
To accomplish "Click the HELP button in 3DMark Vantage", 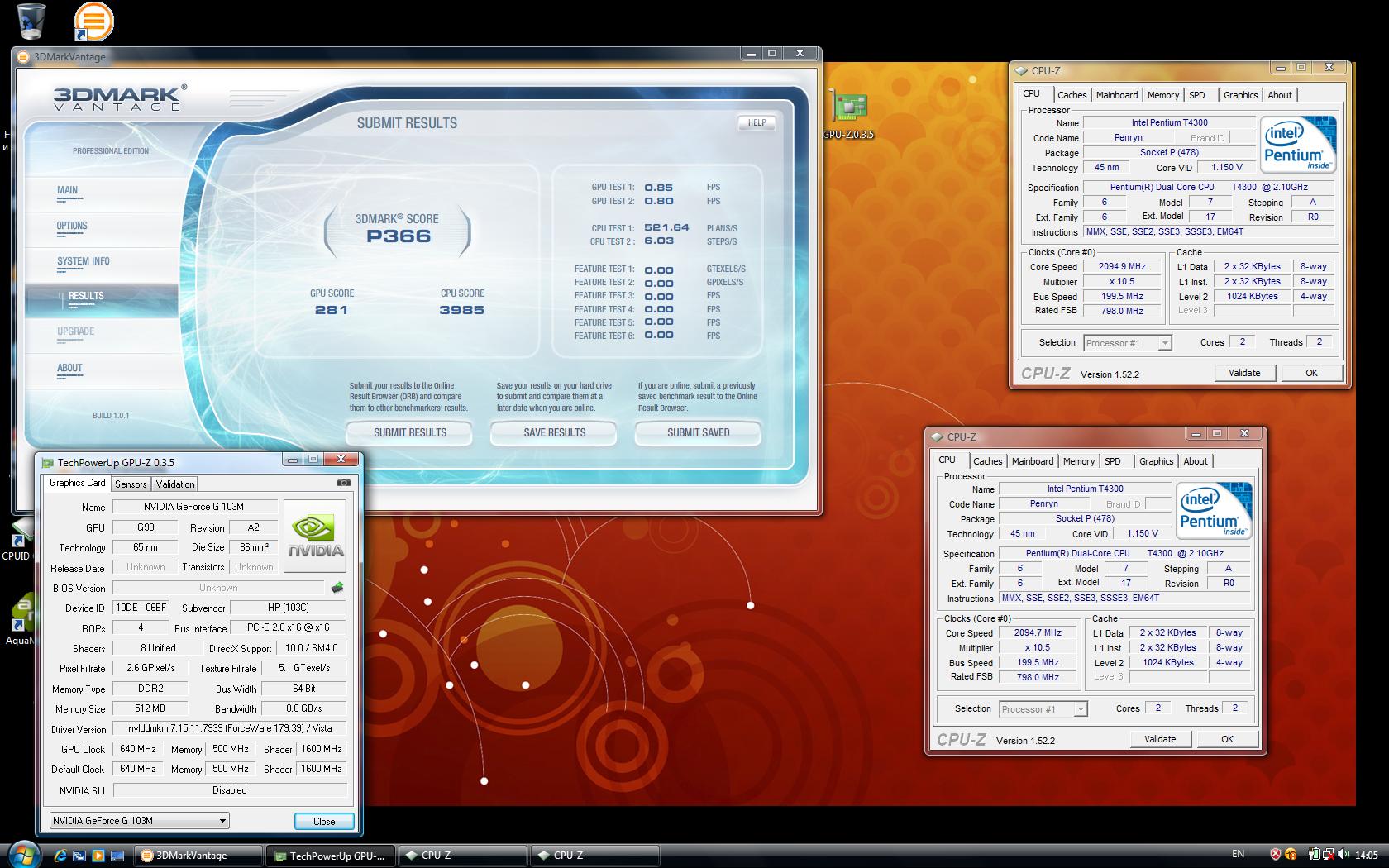I will 757,122.
